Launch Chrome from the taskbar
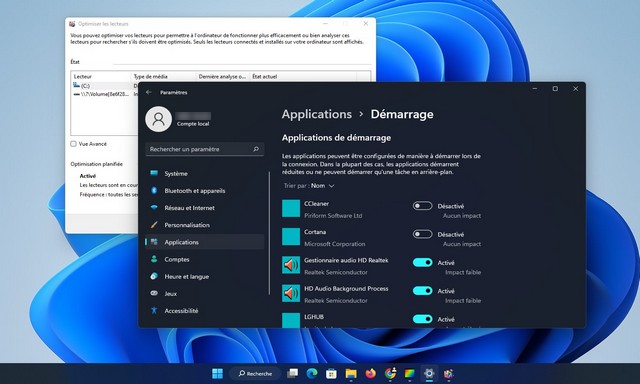The image size is (640, 384). coord(390,373)
